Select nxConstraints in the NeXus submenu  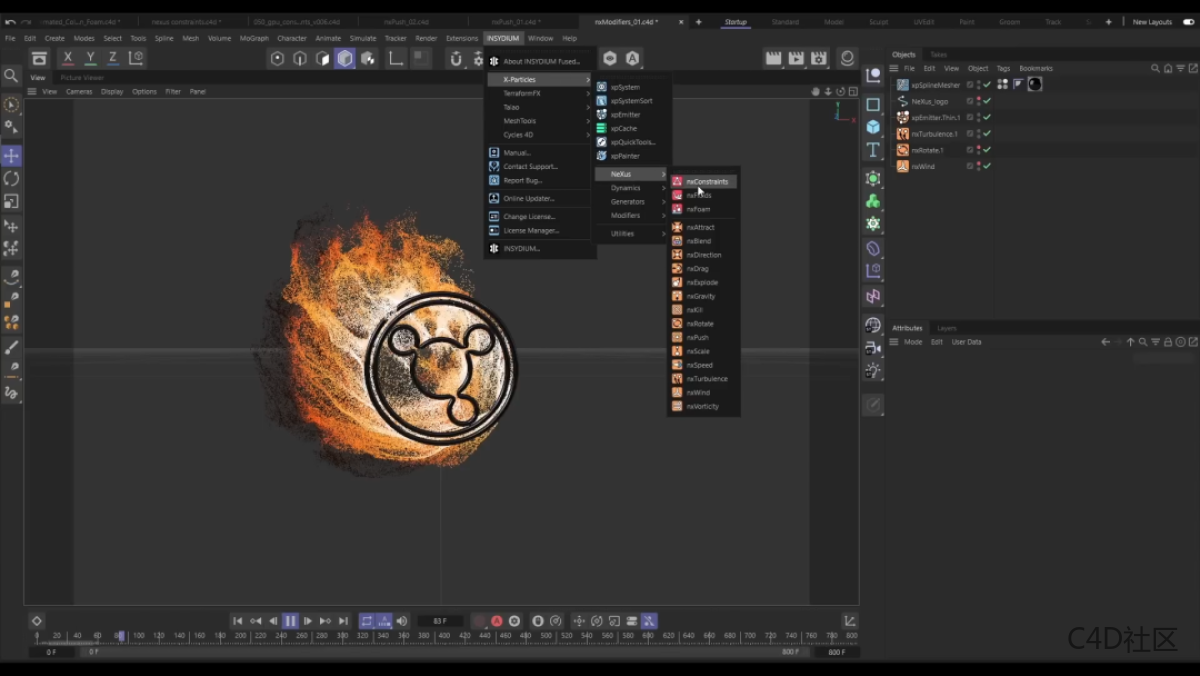point(706,182)
